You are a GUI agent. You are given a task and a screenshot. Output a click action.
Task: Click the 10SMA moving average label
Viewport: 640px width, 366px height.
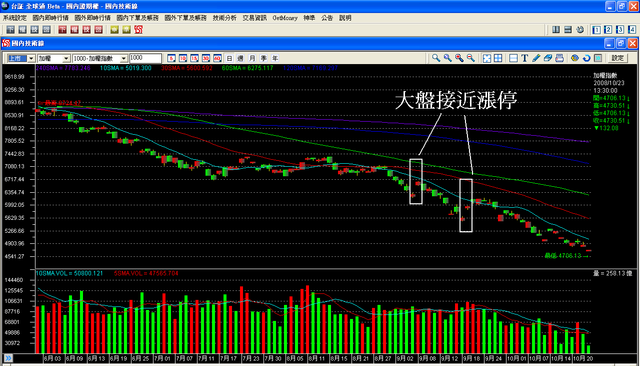(126, 68)
